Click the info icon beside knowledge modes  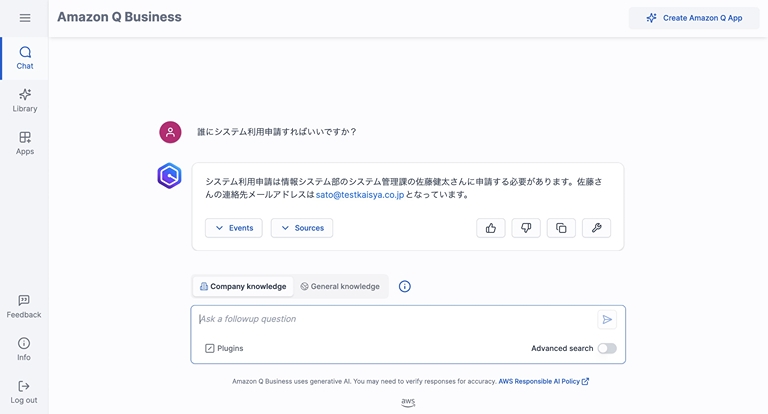405,287
